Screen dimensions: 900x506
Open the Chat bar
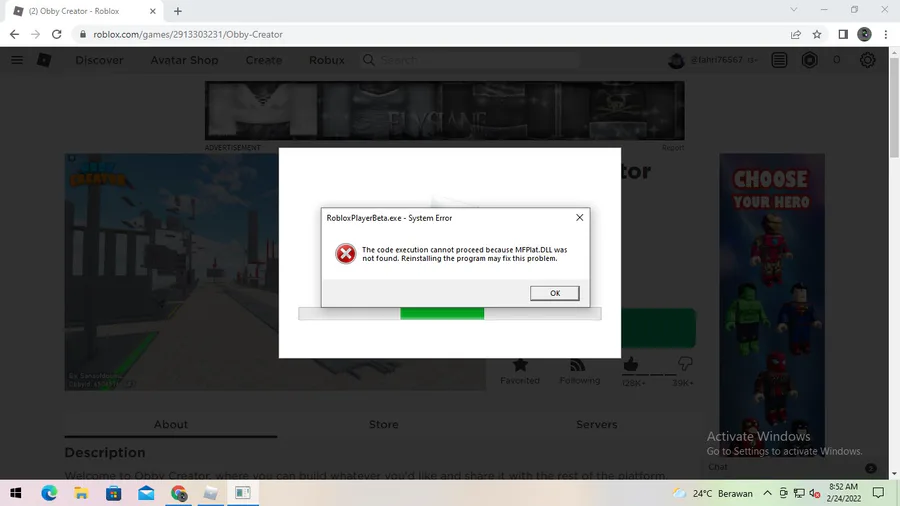792,468
